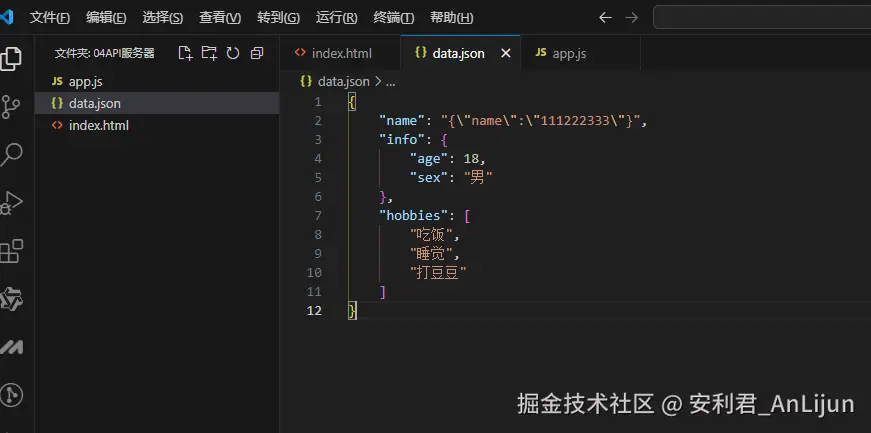Click line number 12 in the gutter

coord(314,310)
